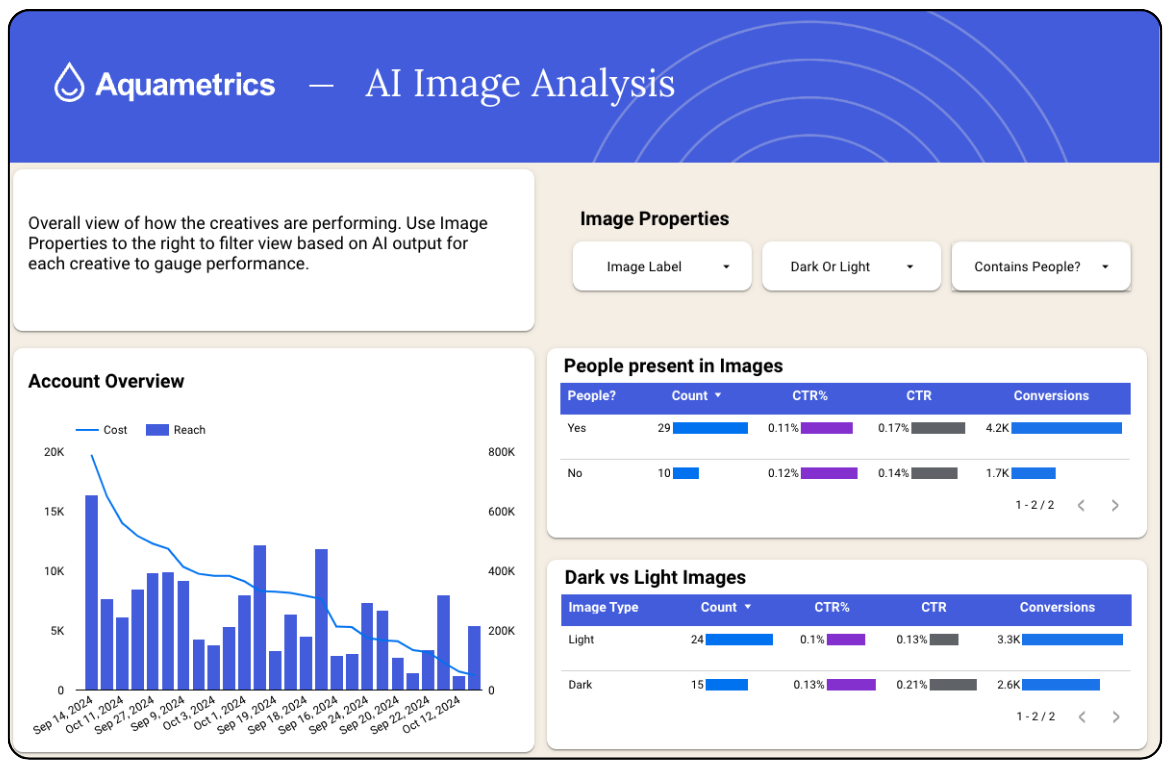Click the Aquametrics water drop logo

coord(69,83)
